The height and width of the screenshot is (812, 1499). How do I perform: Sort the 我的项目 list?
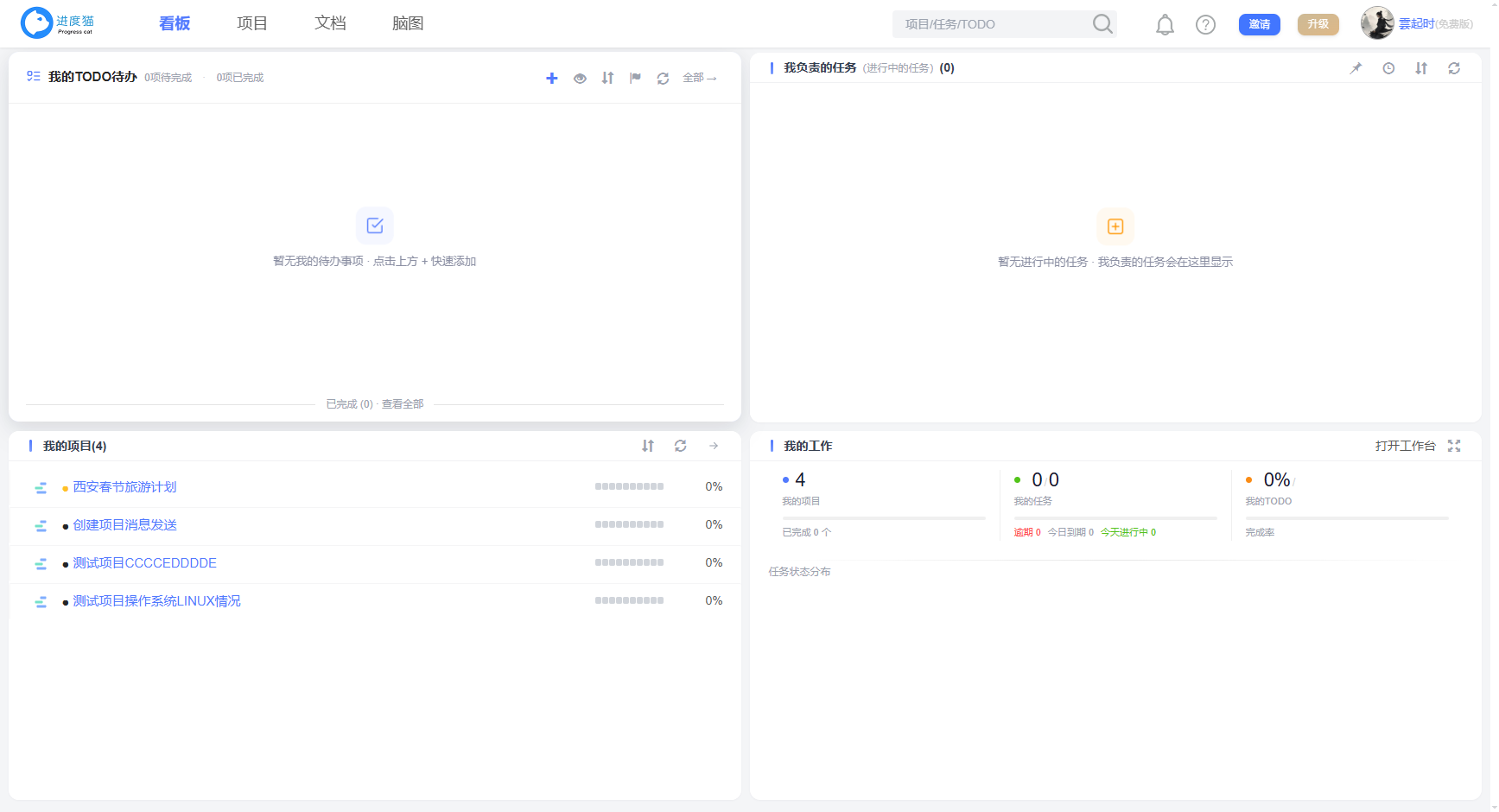point(648,446)
